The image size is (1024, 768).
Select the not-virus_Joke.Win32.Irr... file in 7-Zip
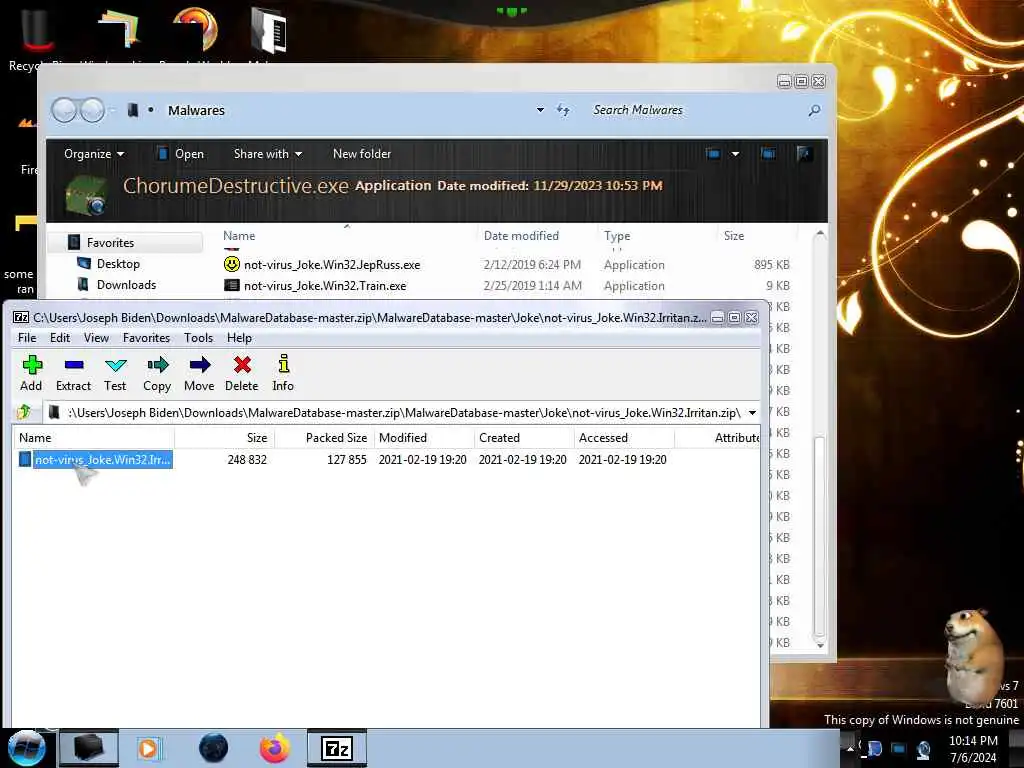103,460
